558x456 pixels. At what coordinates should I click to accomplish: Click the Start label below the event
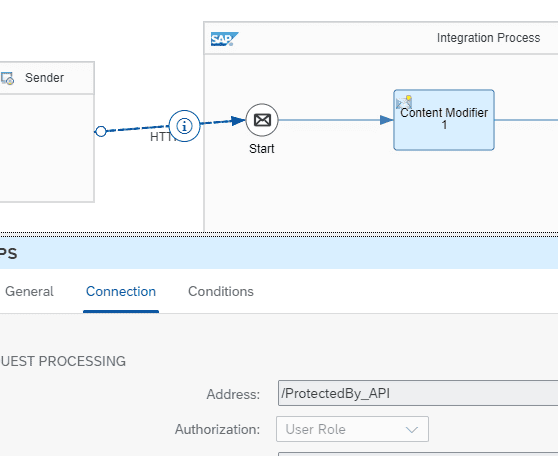click(x=262, y=148)
